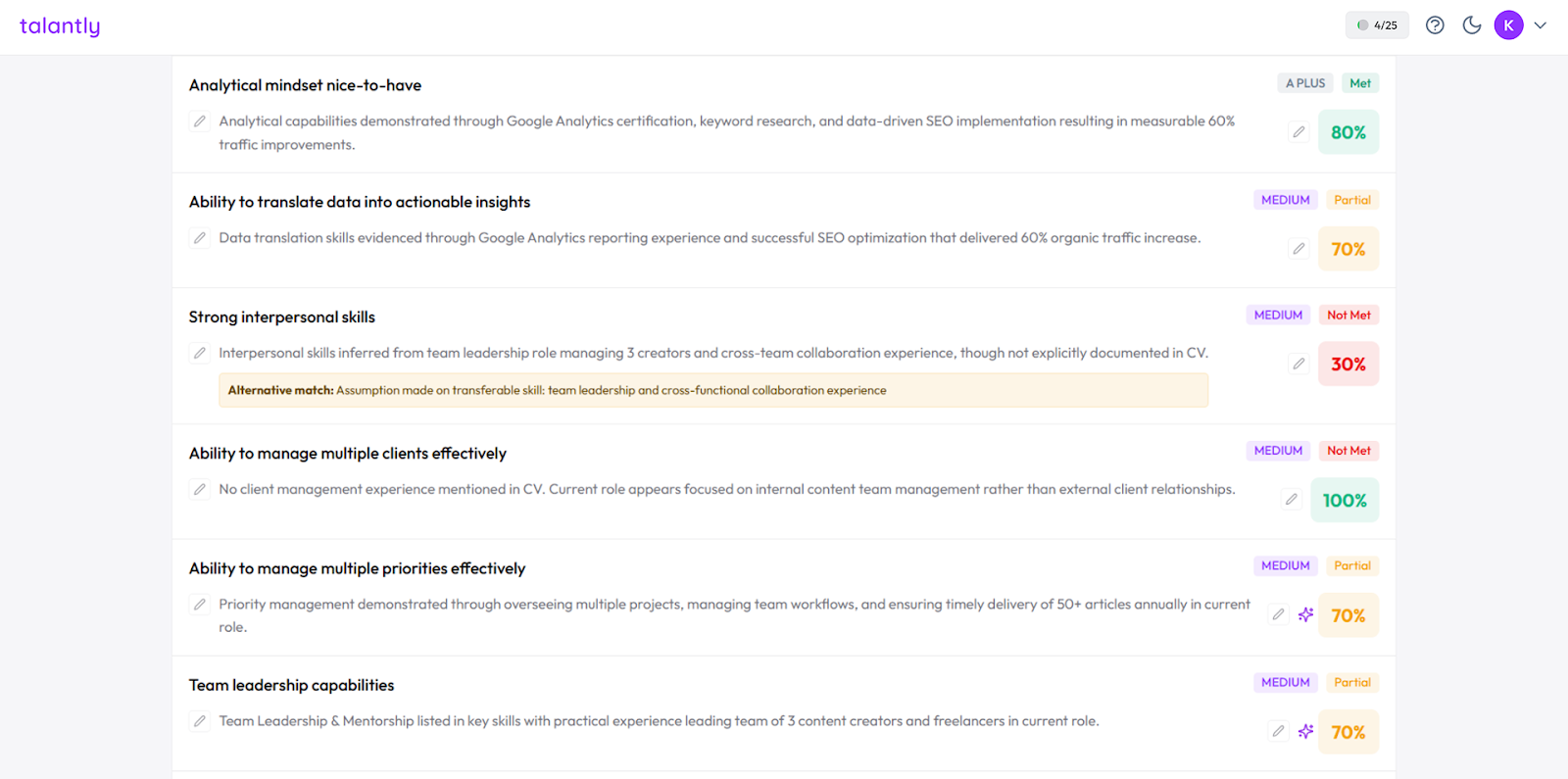Edit score pencil beside 30% interpersonal skills
The height and width of the screenshot is (779, 1568).
[1298, 365]
